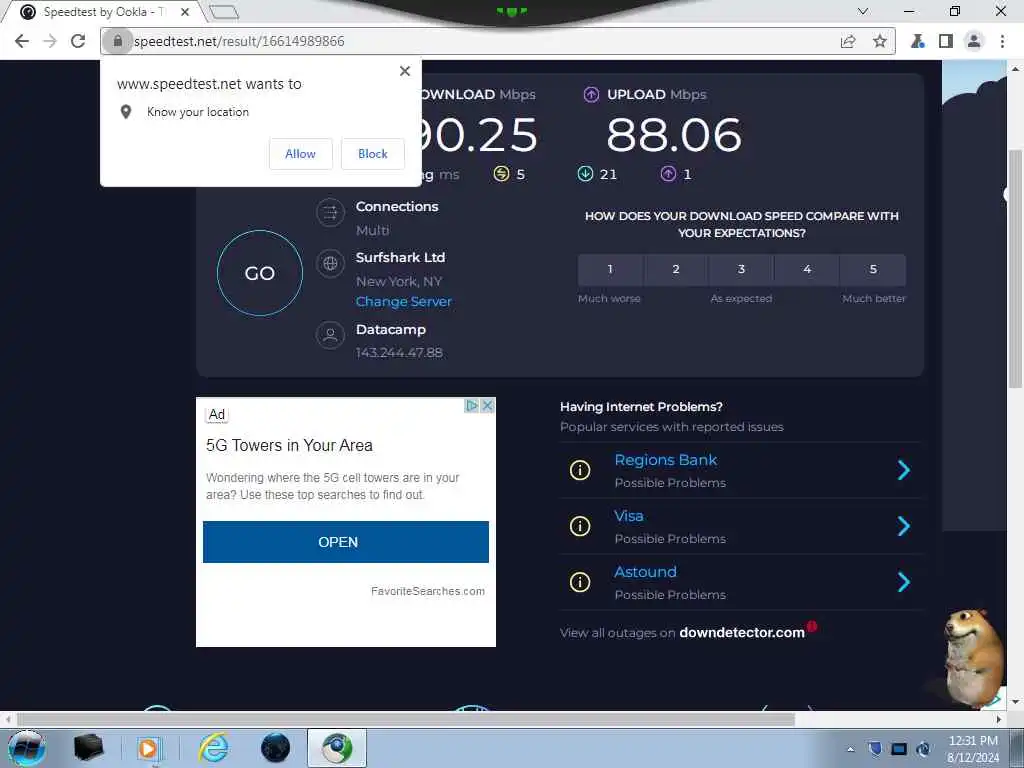Viewport: 1024px width, 768px height.
Task: Click OPEN in the 5G Towers ad
Action: coord(345,542)
